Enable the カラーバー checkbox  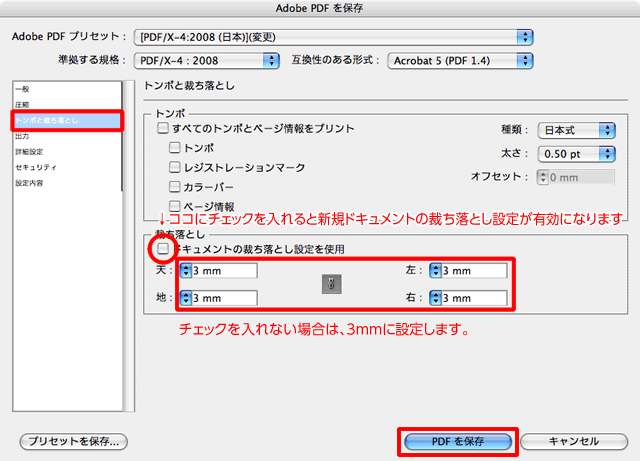click(175, 187)
